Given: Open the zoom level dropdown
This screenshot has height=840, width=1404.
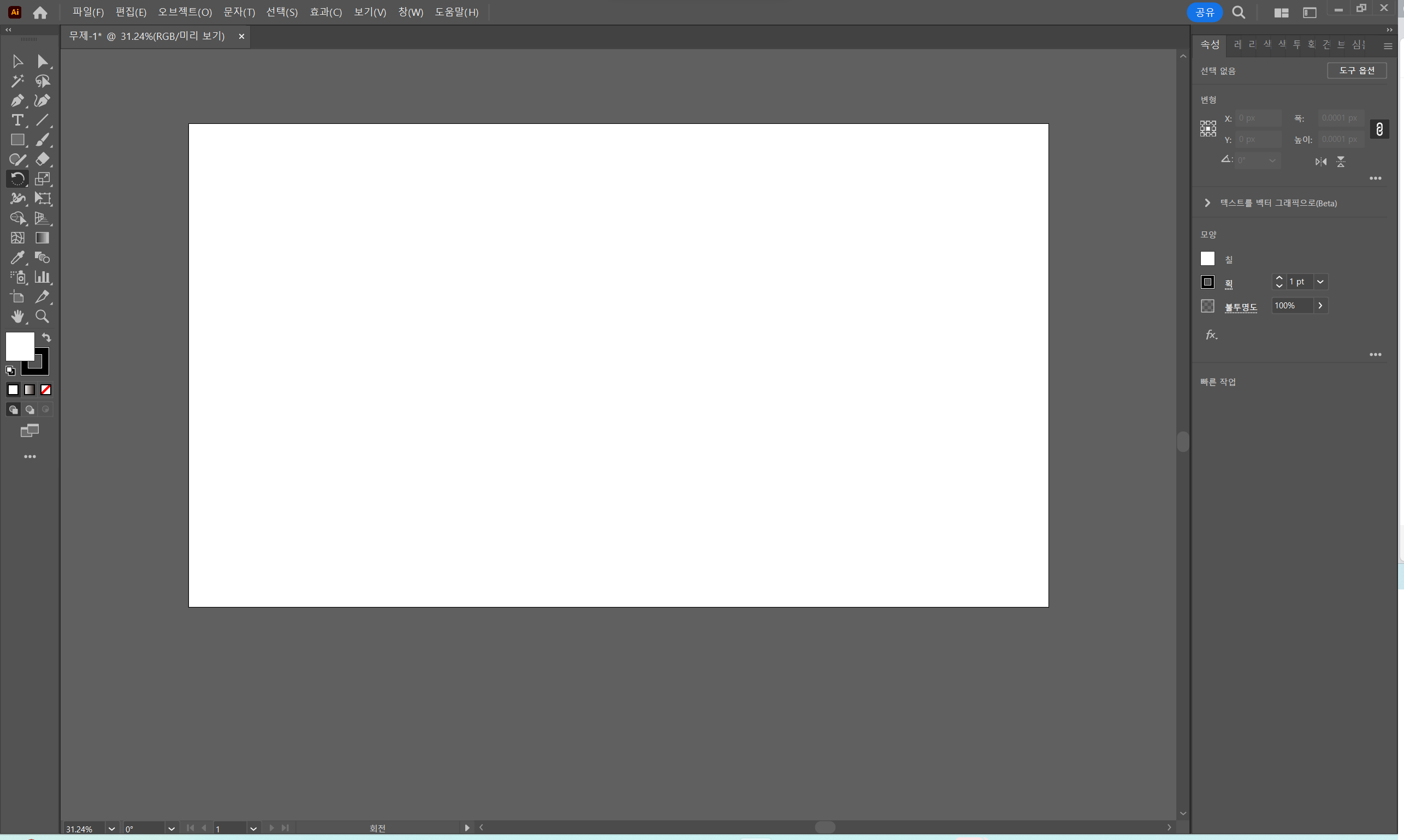Looking at the screenshot, I should pyautogui.click(x=111, y=829).
